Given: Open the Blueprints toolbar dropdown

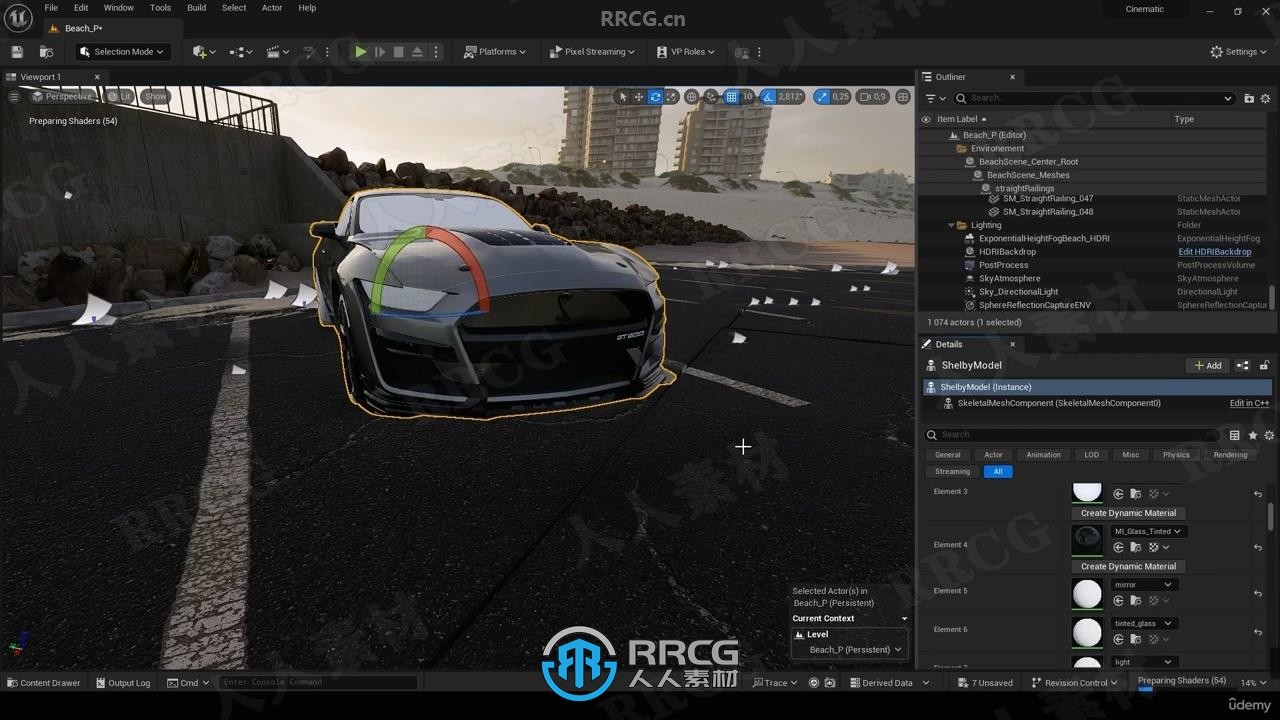Looking at the screenshot, I should pos(241,52).
